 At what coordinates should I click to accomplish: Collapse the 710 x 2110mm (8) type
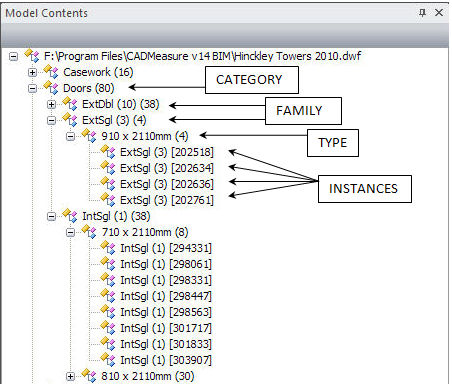[70, 232]
